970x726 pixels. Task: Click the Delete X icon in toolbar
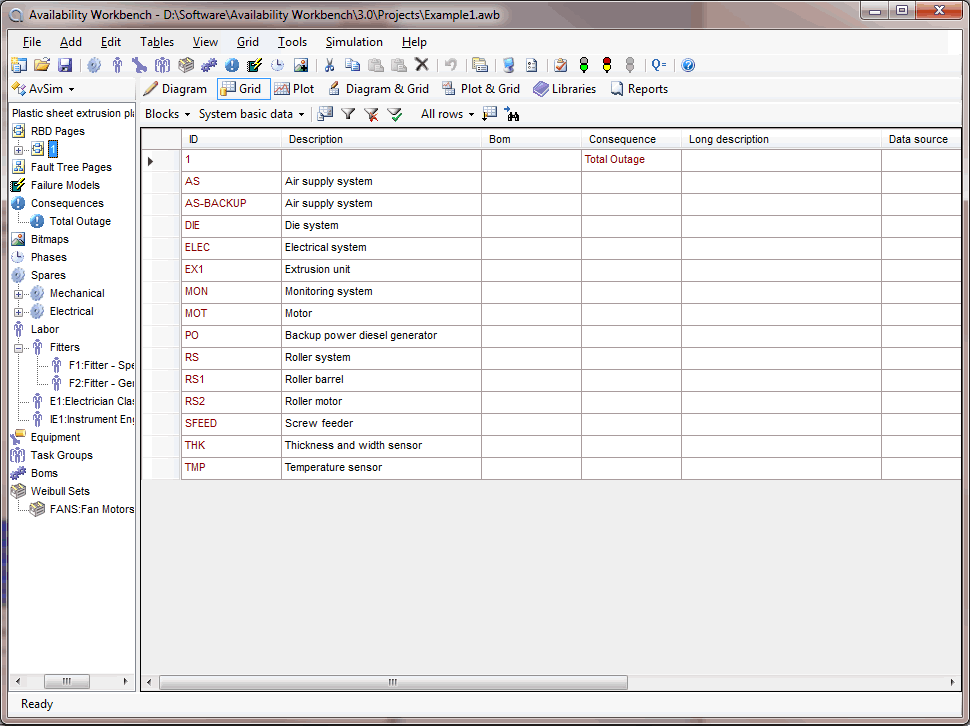[422, 65]
